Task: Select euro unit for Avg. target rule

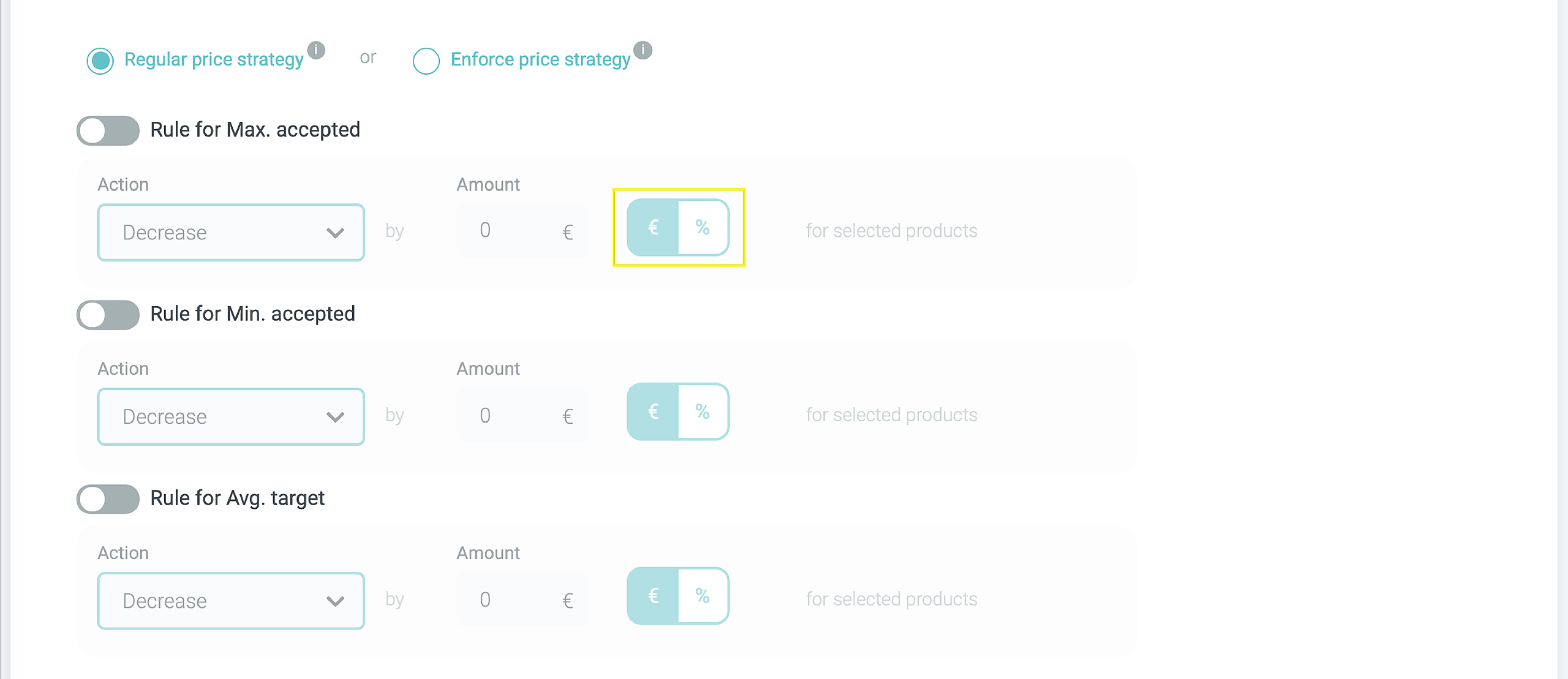Action: click(653, 596)
